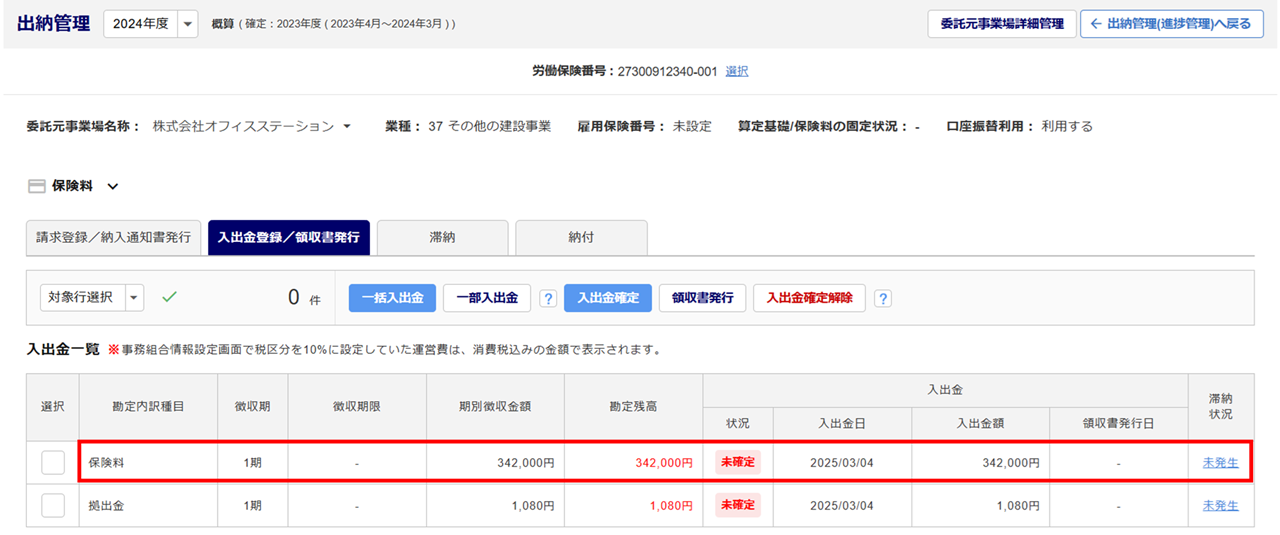Collapse the 保険料 section chevron
Screen dimensions: 1280x535
(x=113, y=186)
